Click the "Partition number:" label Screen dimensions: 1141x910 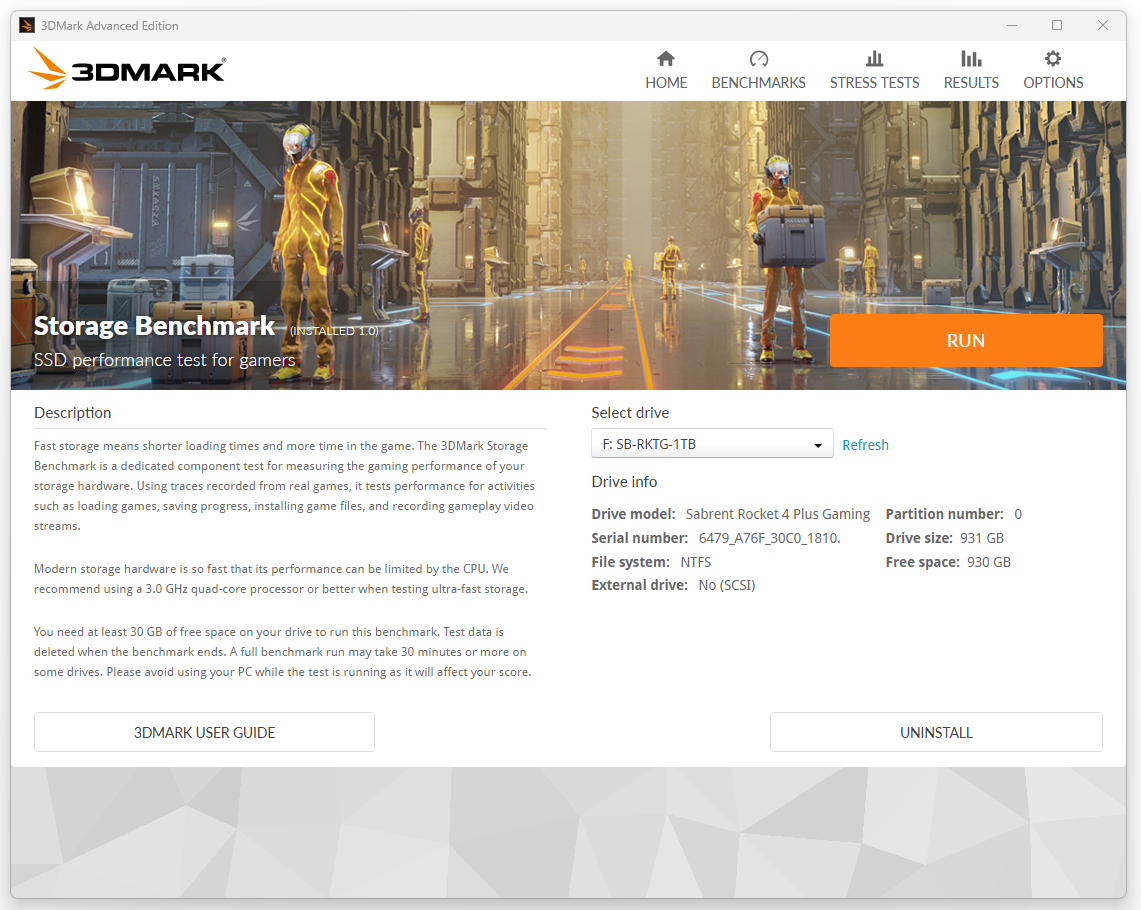click(945, 514)
